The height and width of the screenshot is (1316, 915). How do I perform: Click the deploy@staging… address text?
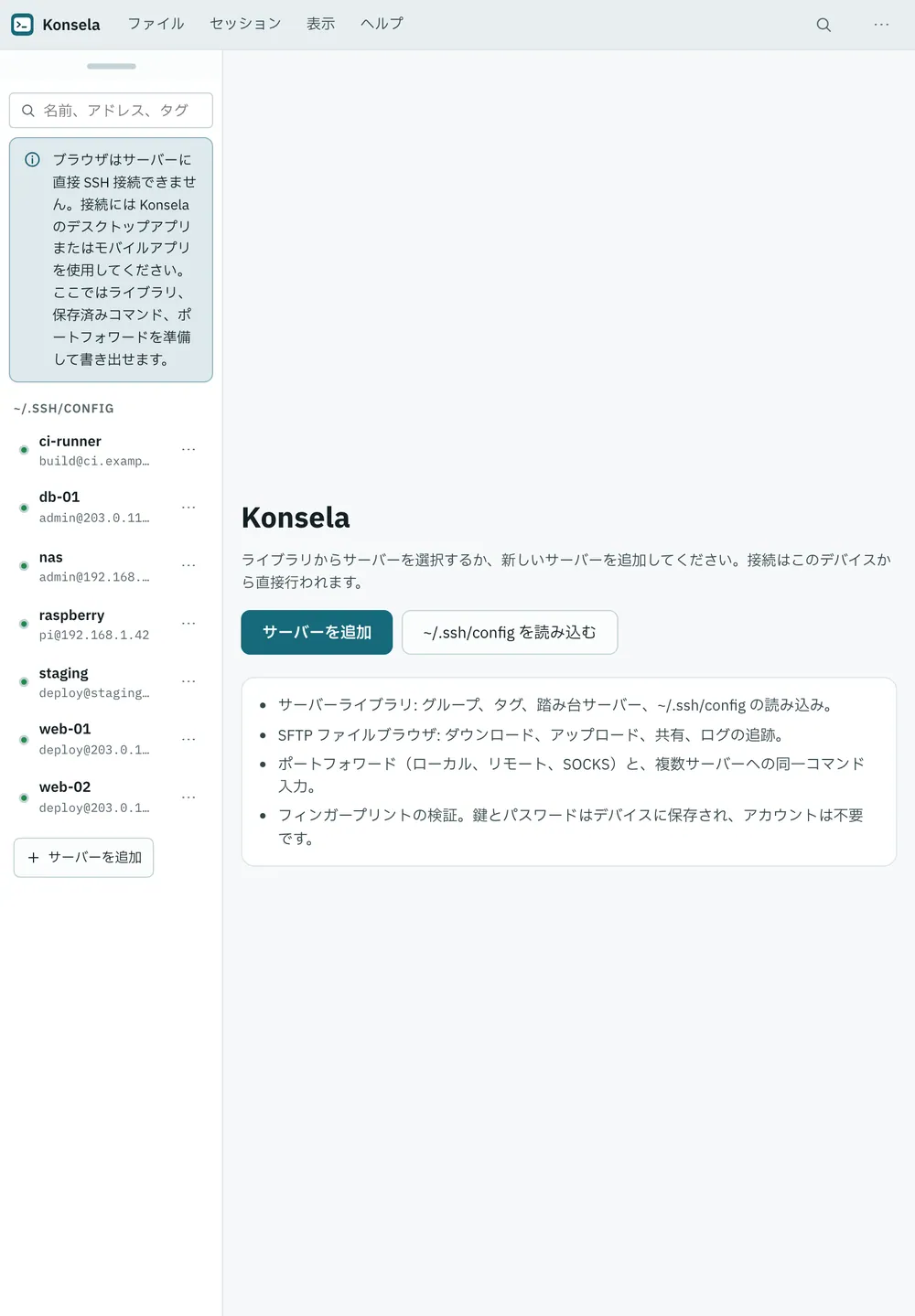(x=94, y=693)
